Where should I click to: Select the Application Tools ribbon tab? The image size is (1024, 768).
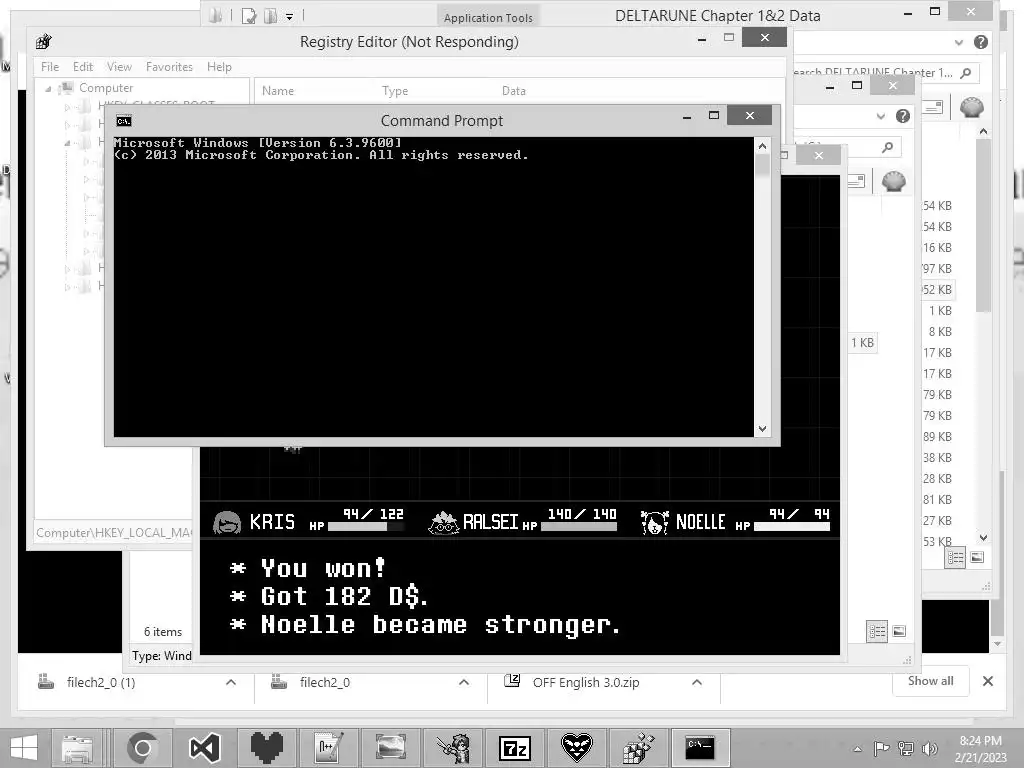tap(488, 18)
